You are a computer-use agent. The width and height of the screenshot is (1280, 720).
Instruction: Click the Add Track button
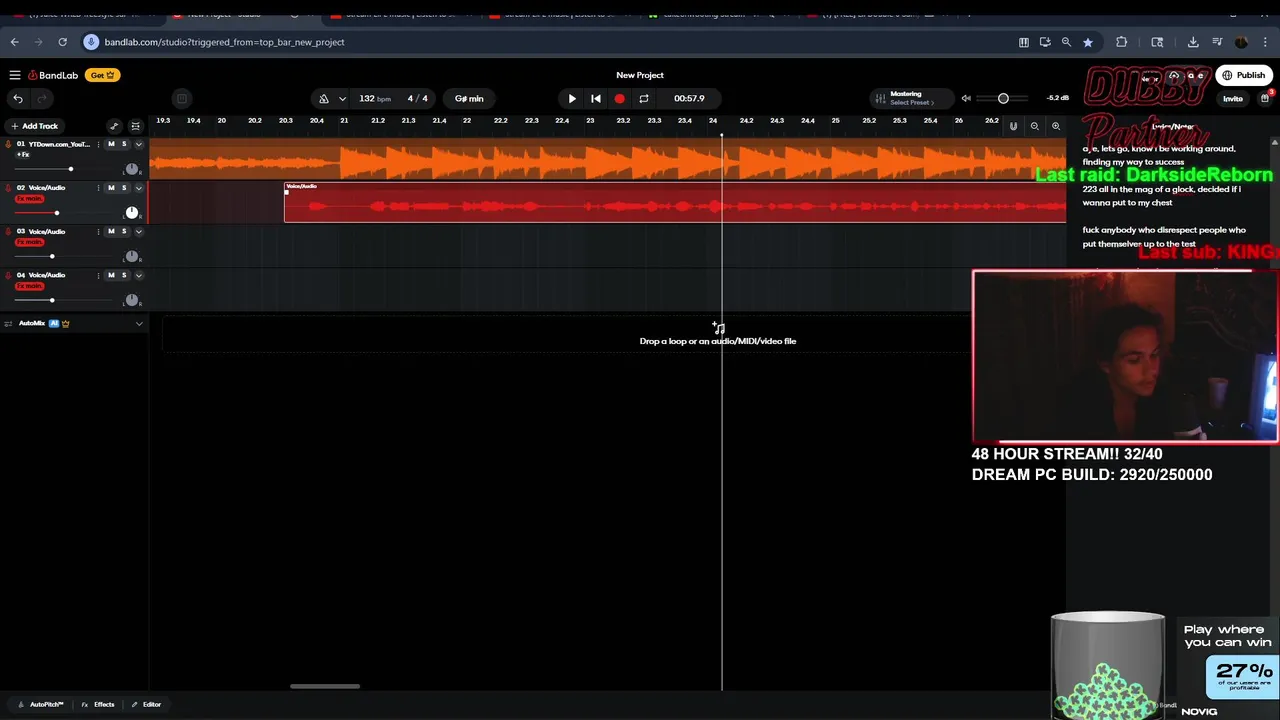pyautogui.click(x=35, y=126)
